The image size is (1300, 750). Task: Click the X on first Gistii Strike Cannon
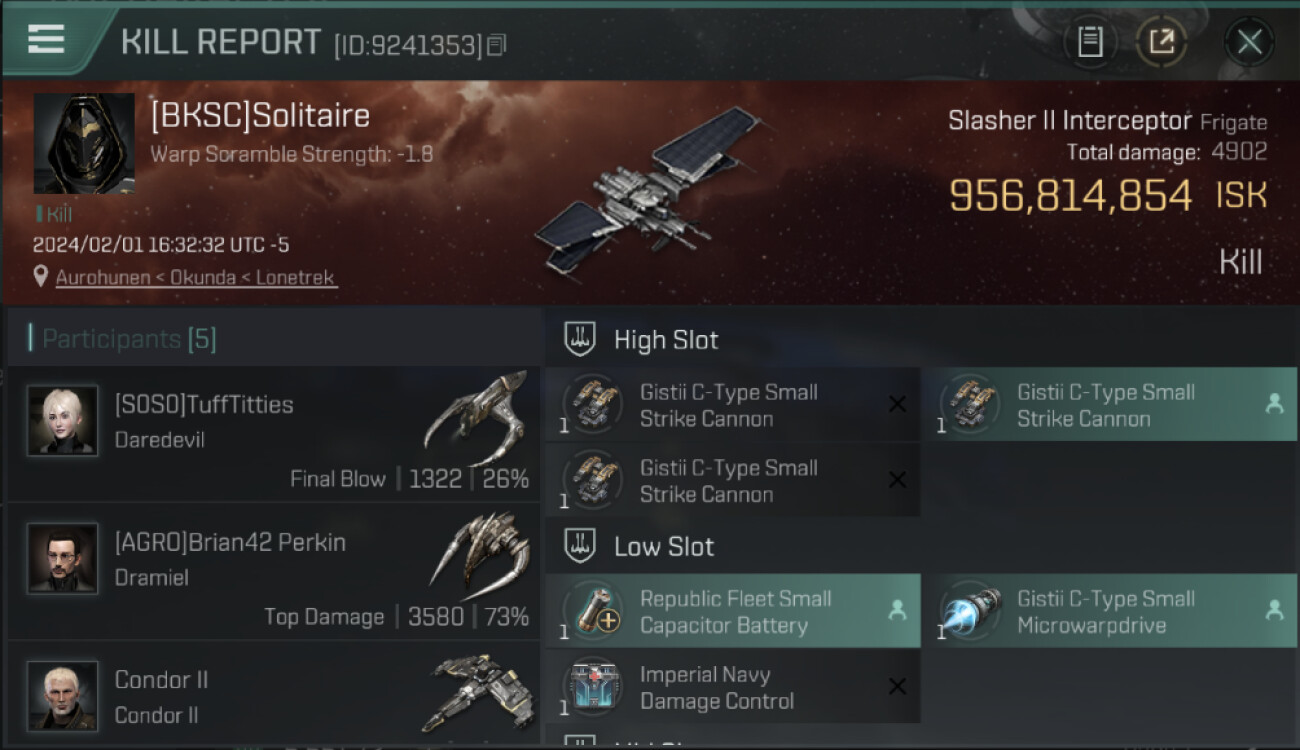click(x=897, y=404)
